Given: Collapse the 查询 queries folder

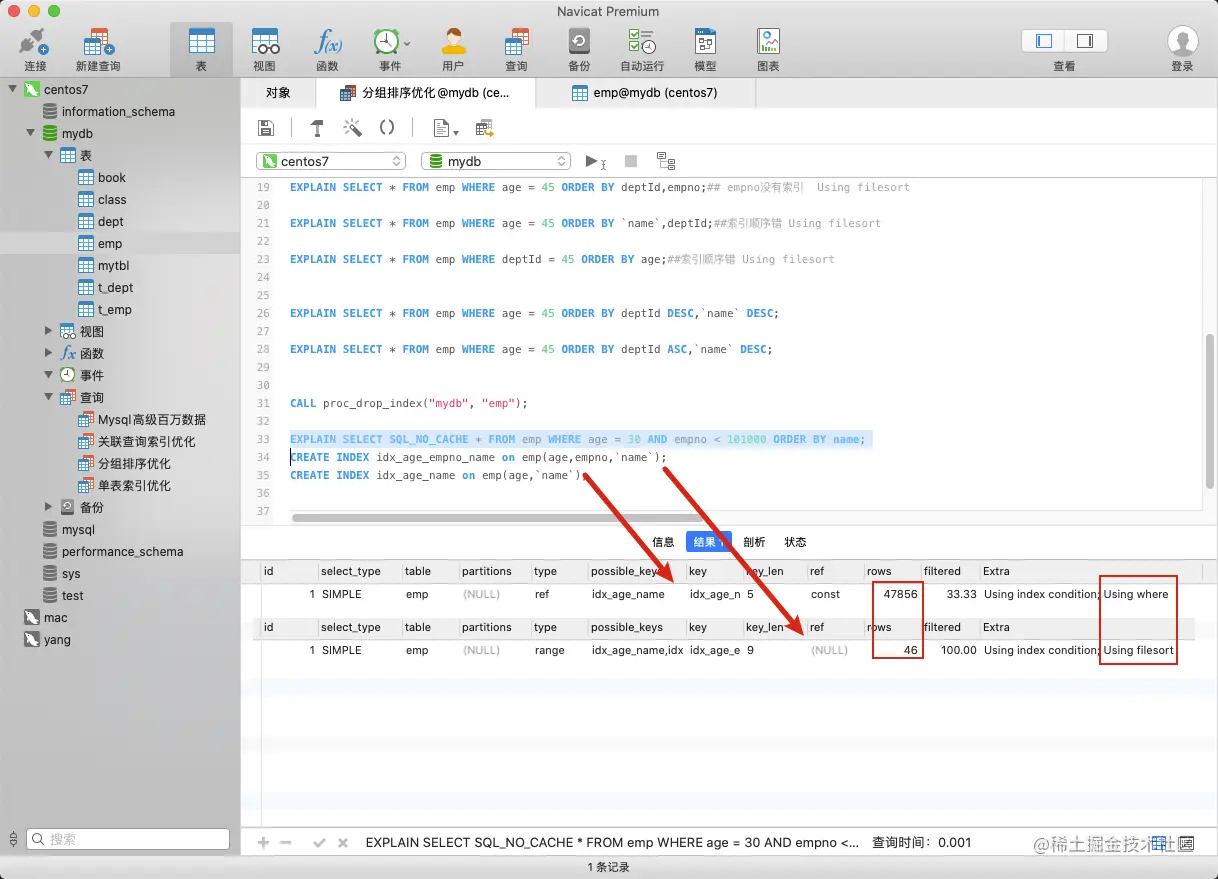Looking at the screenshot, I should 49,397.
